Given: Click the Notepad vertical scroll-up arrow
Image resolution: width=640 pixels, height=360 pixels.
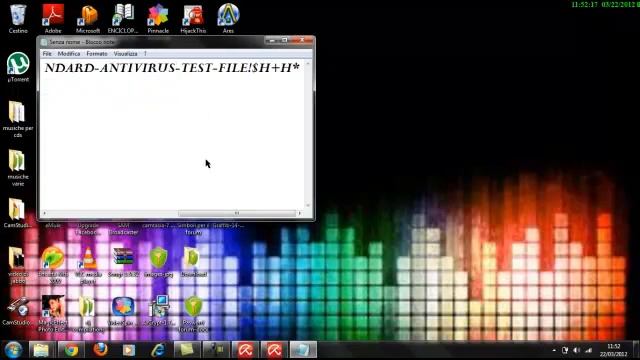Looking at the screenshot, I should pyautogui.click(x=308, y=63).
